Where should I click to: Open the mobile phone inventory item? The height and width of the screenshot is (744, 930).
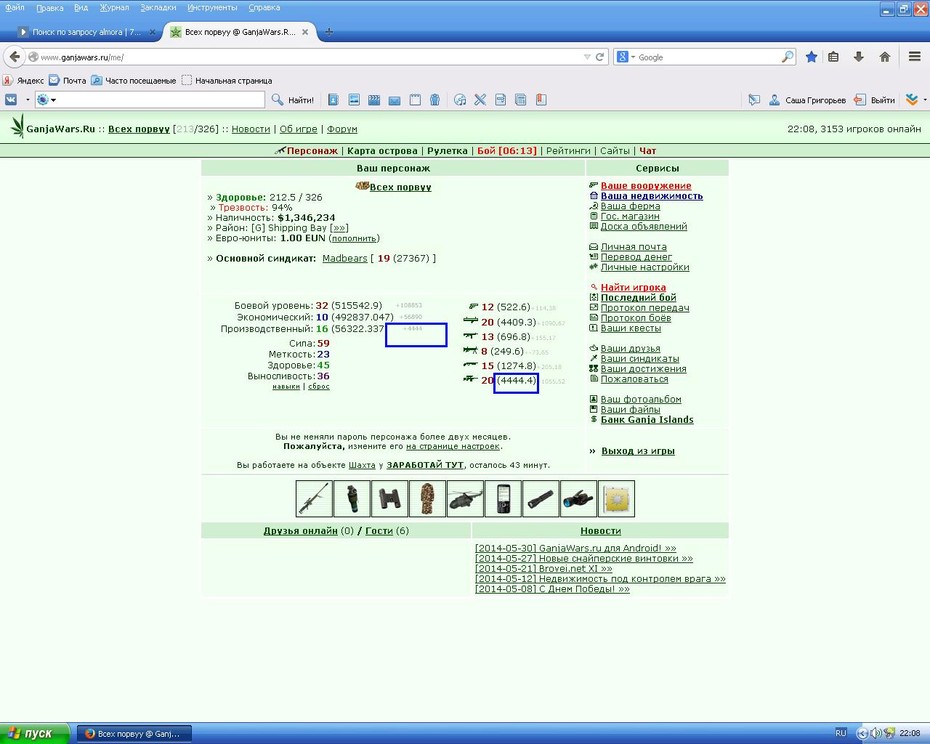[503, 499]
